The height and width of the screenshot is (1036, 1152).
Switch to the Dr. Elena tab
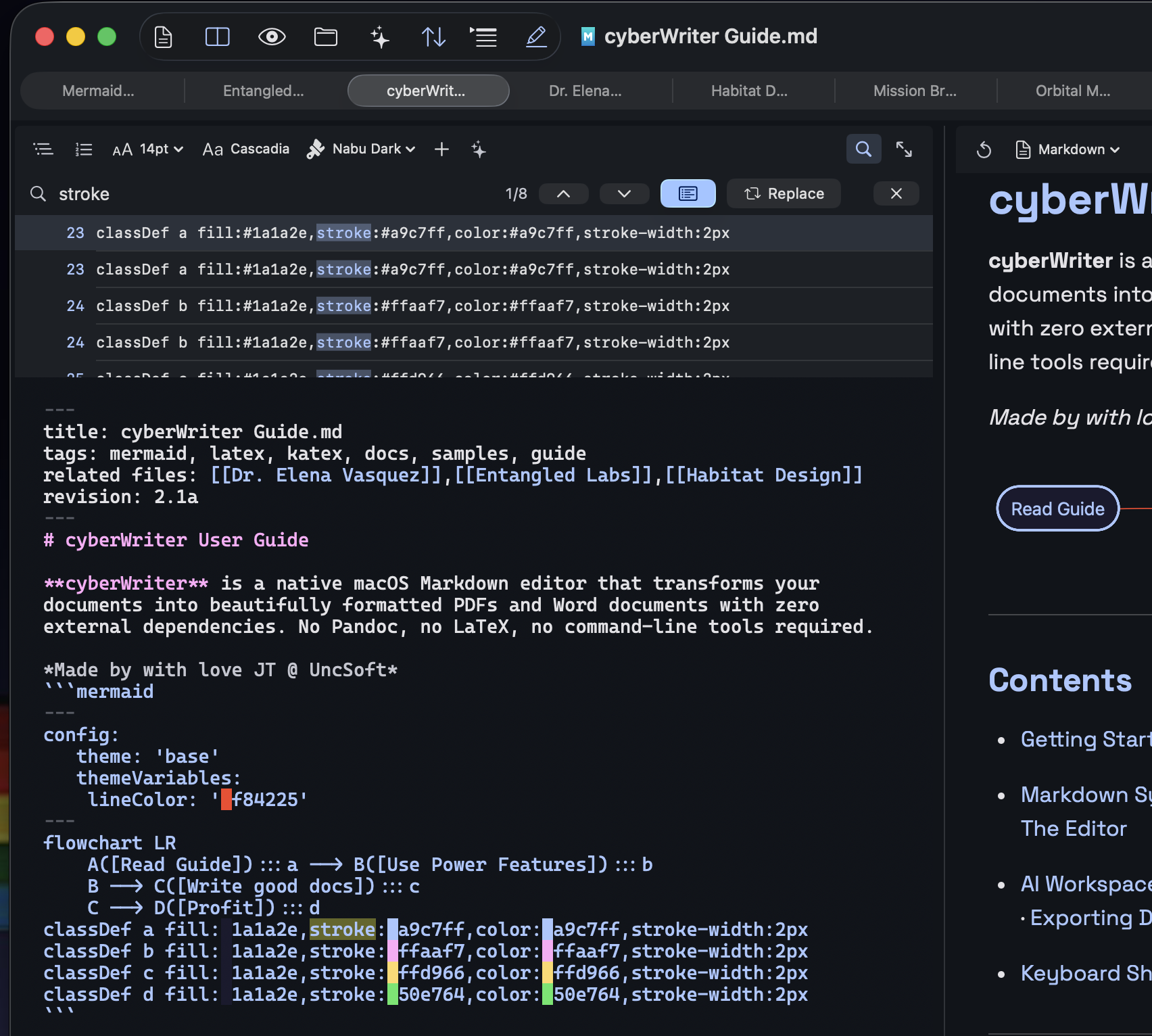pos(585,91)
